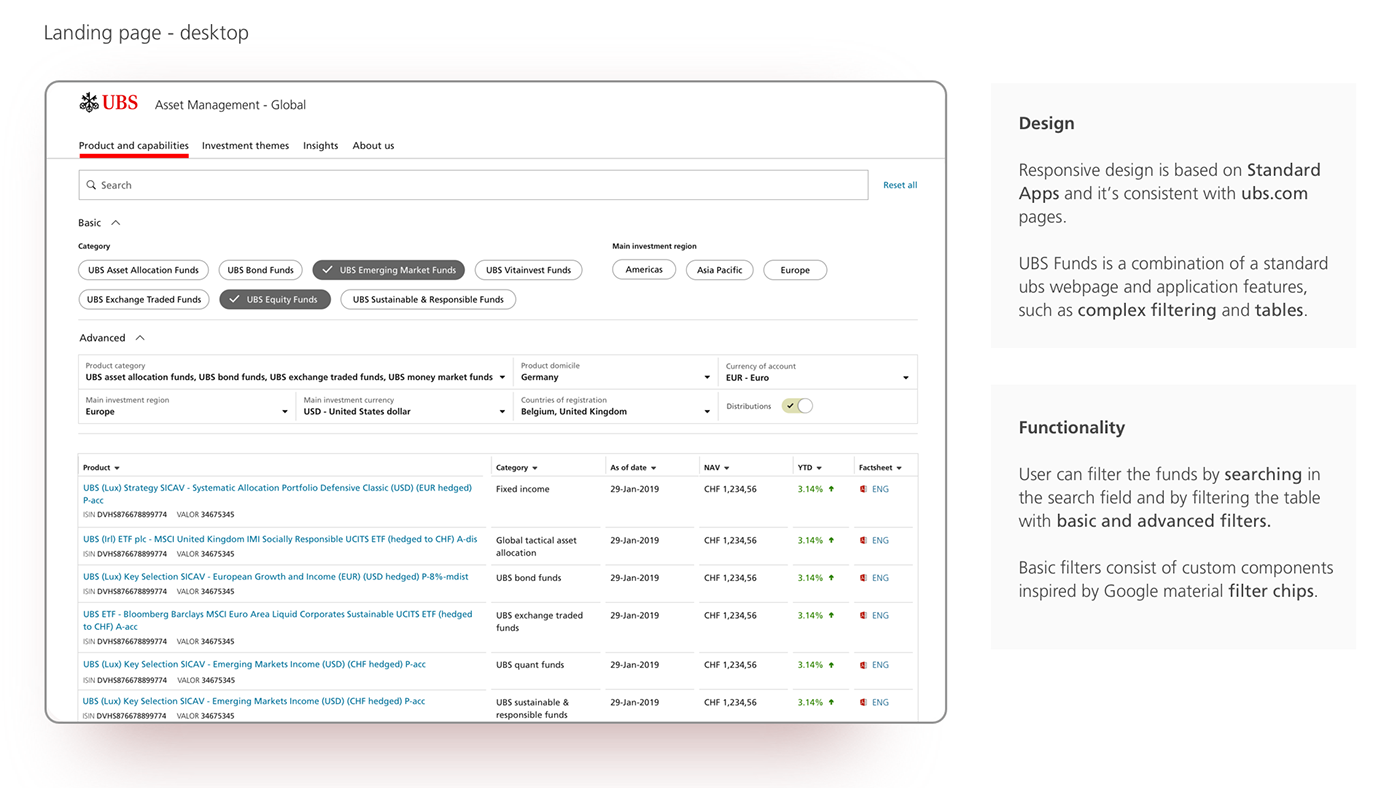Viewport: 1400px width, 788px height.
Task: Click the search magnifier icon
Action: coord(91,185)
